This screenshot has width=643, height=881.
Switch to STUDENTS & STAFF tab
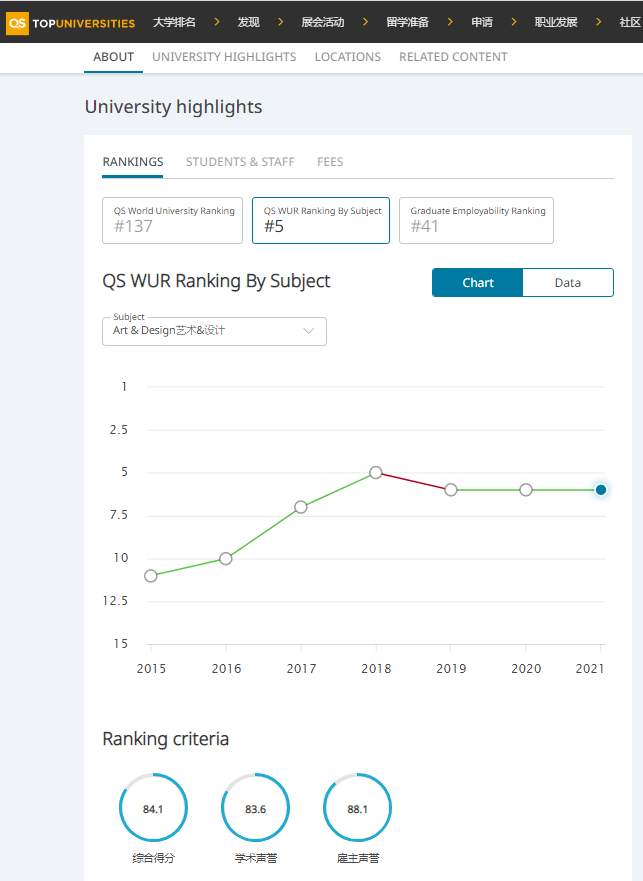240,162
